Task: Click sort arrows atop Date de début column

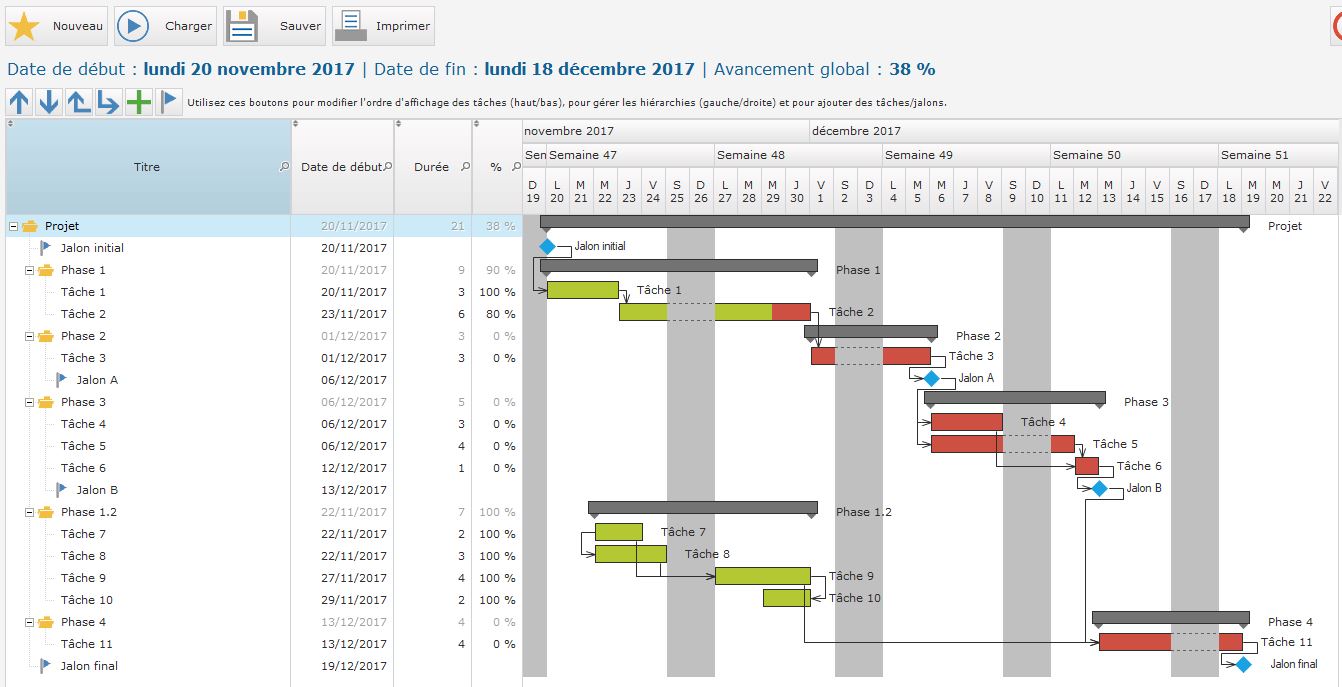Action: [x=297, y=124]
